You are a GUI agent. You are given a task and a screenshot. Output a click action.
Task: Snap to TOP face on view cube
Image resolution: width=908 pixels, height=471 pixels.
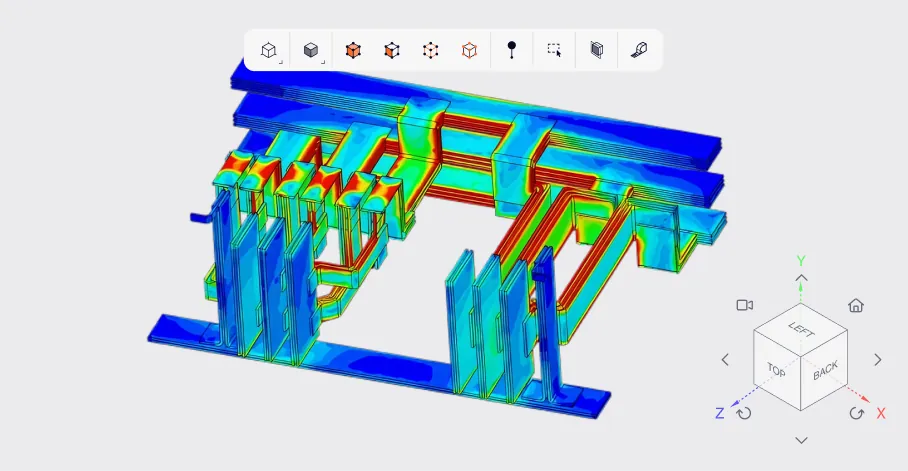tap(777, 370)
